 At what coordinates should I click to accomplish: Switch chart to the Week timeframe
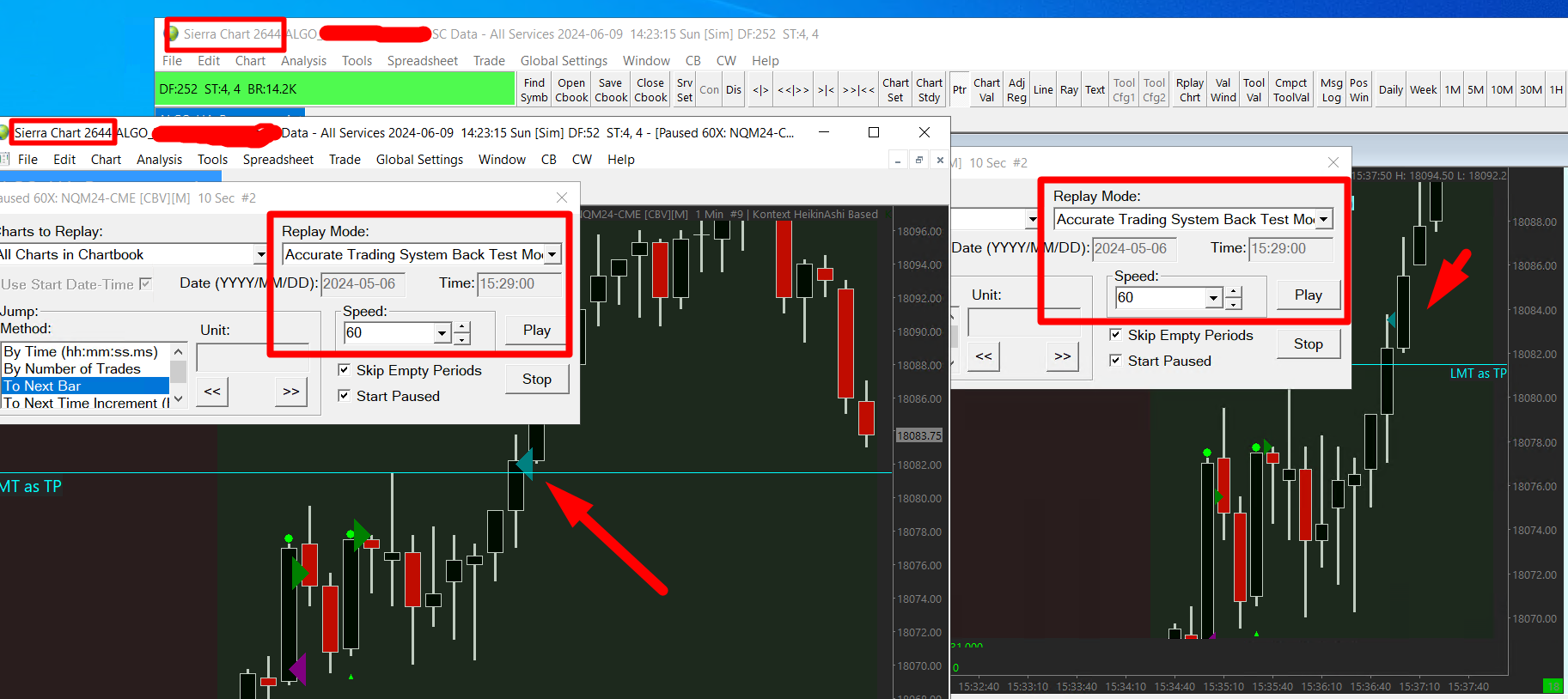click(1423, 89)
